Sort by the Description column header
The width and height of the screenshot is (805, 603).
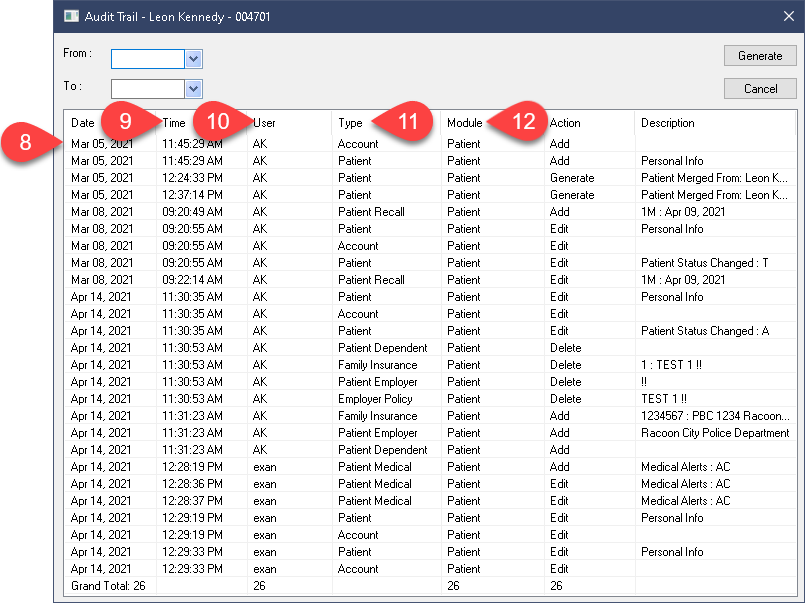point(667,123)
